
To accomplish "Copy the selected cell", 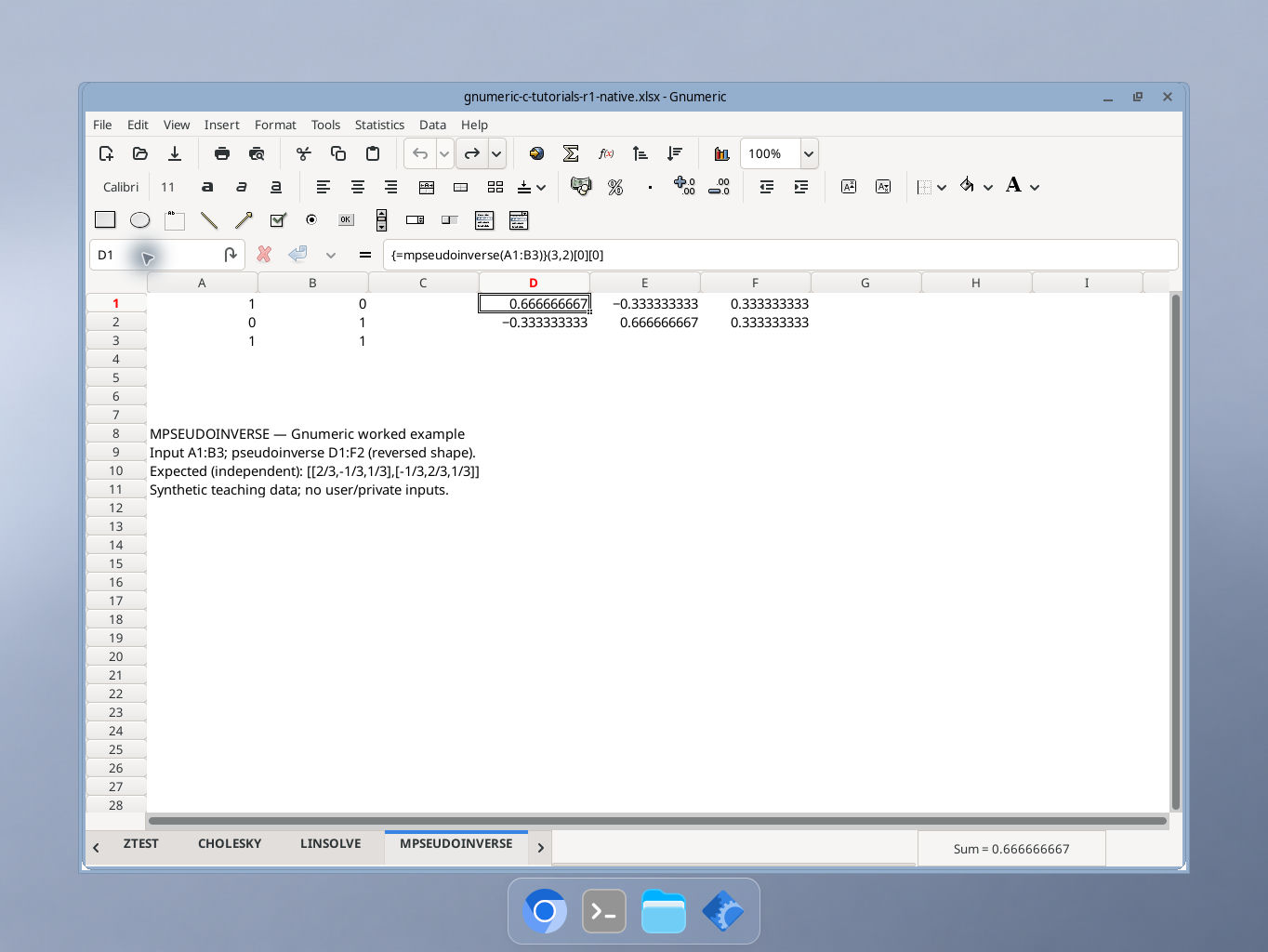I will (338, 153).
